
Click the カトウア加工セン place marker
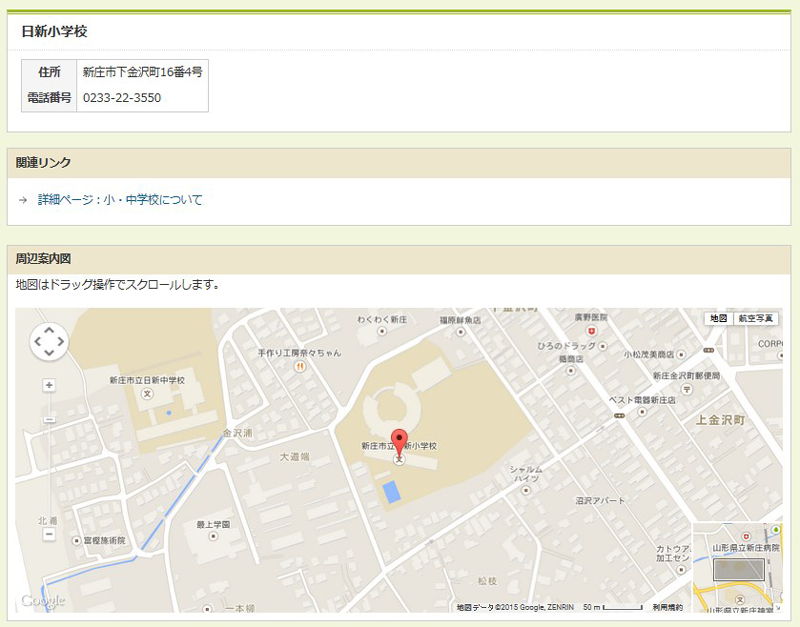tap(681, 569)
